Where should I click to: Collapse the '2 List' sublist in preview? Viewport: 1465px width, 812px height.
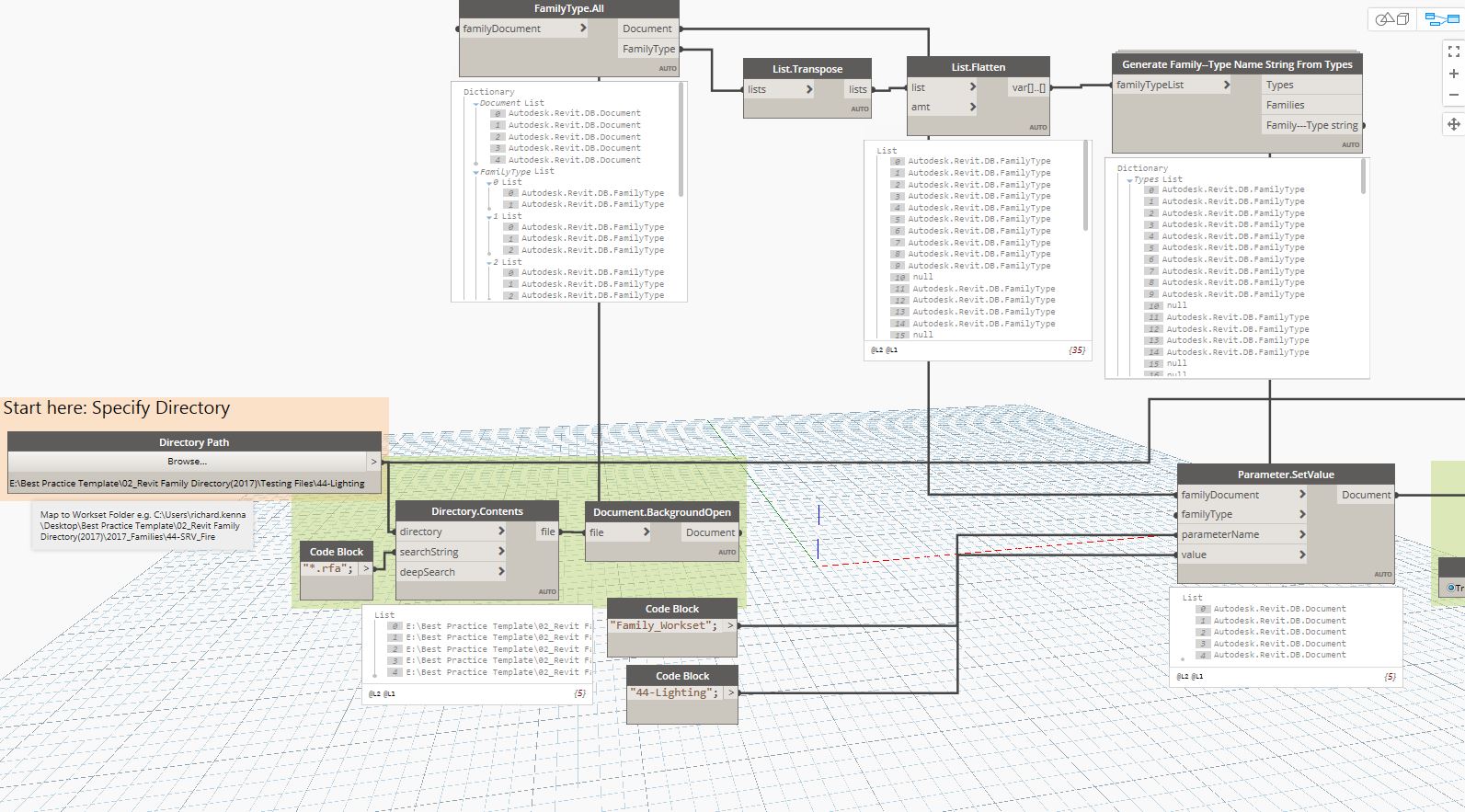point(489,262)
